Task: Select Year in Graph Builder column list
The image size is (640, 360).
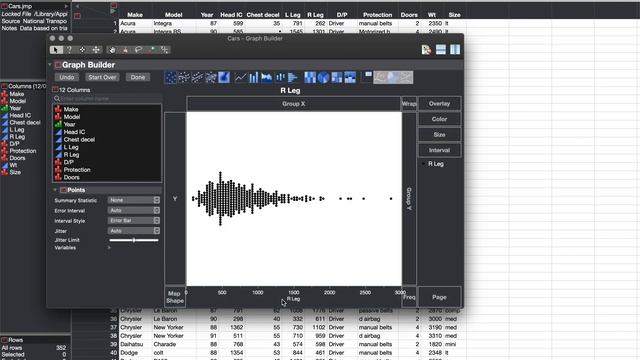Action: point(69,124)
